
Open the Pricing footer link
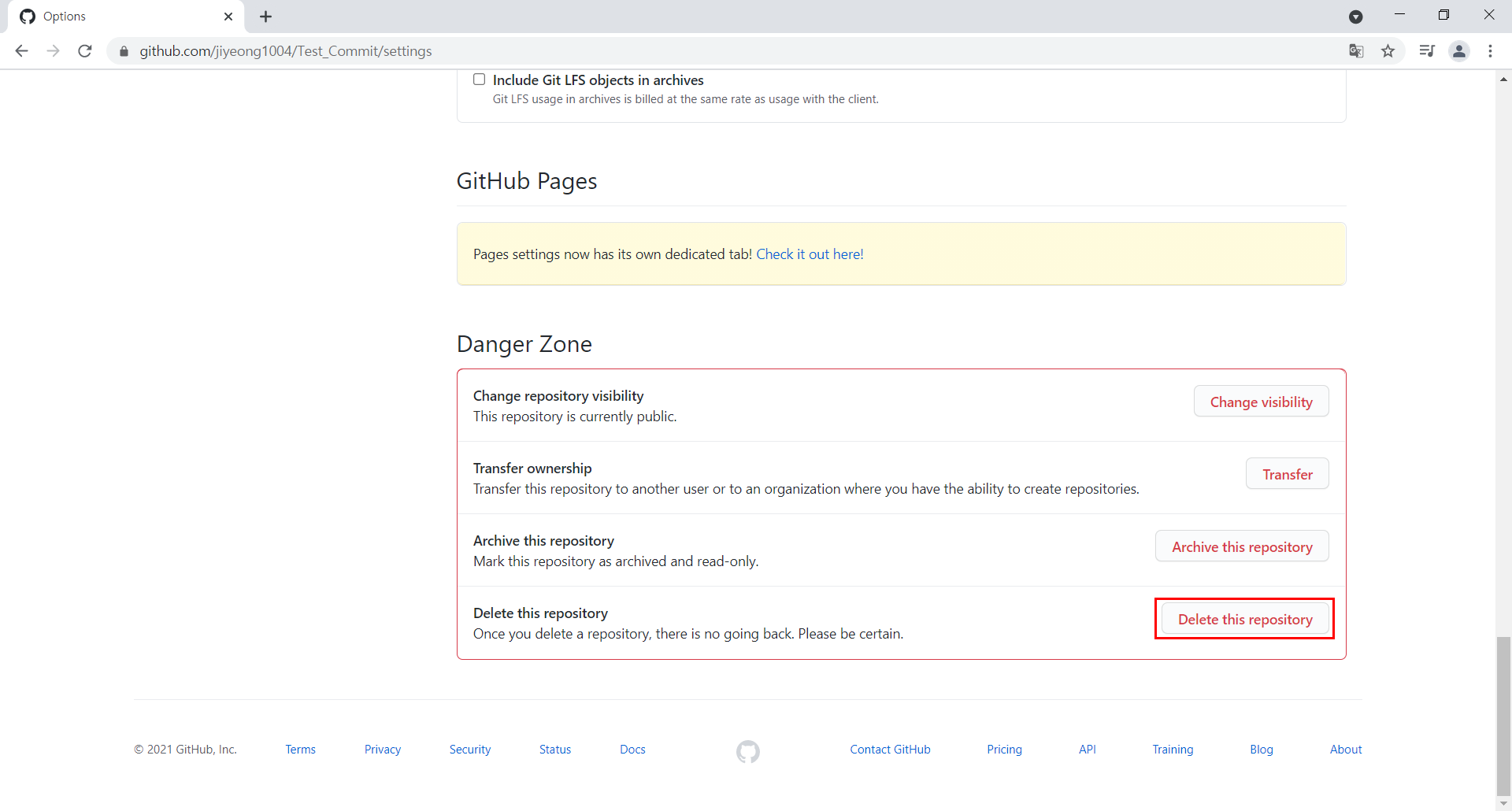pos(1004,750)
